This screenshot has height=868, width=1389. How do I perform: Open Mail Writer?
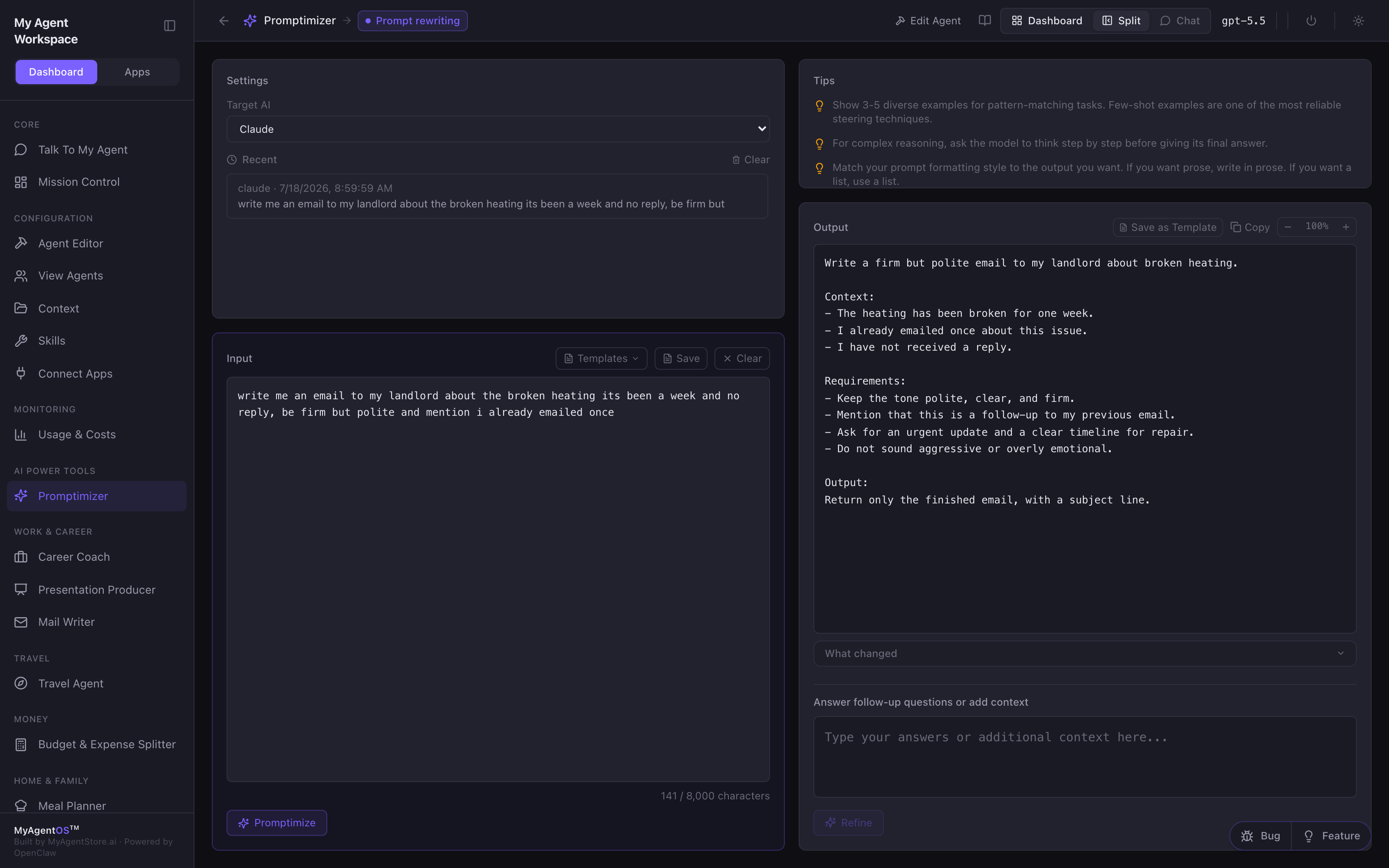tap(96, 622)
